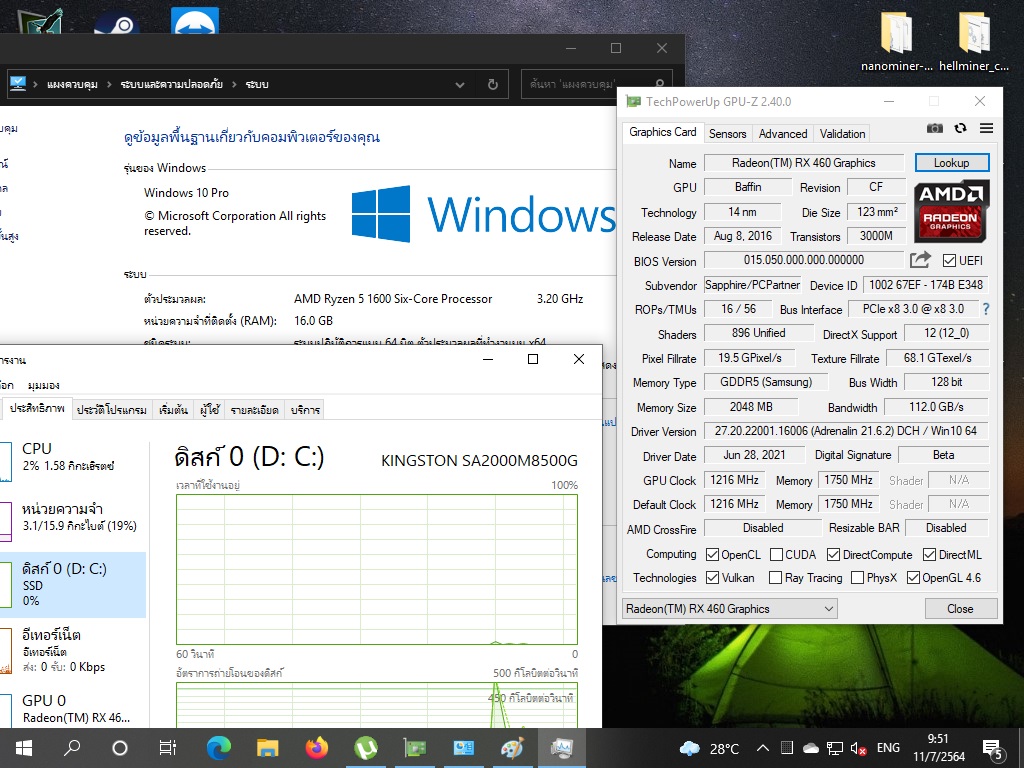Select อีเทอร์เน็ต in Task Manager sidebar
The height and width of the screenshot is (768, 1024).
[x=73, y=650]
